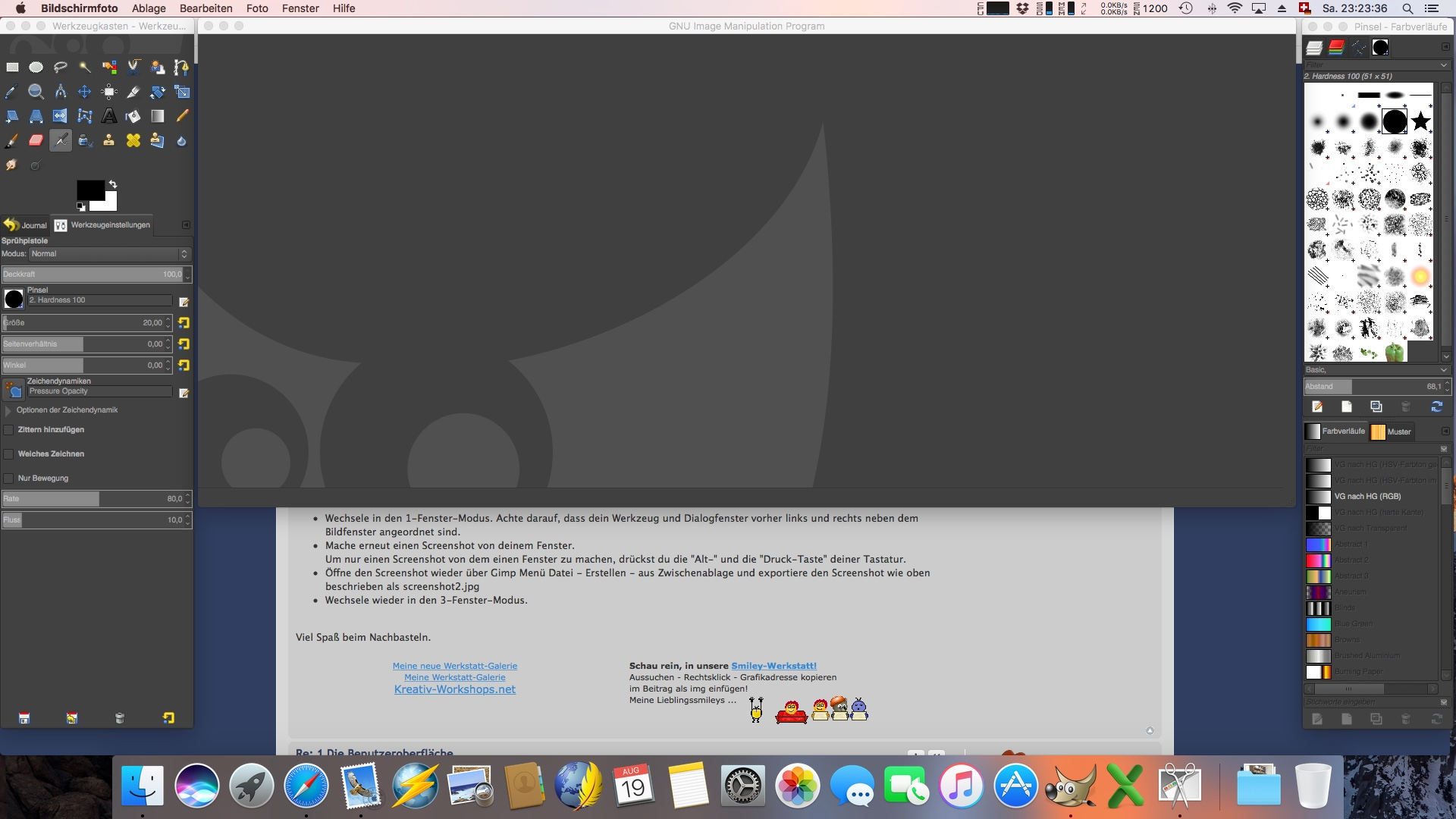Open the Modus Normal dropdown
Screen dimensions: 1456x819
coord(109,254)
